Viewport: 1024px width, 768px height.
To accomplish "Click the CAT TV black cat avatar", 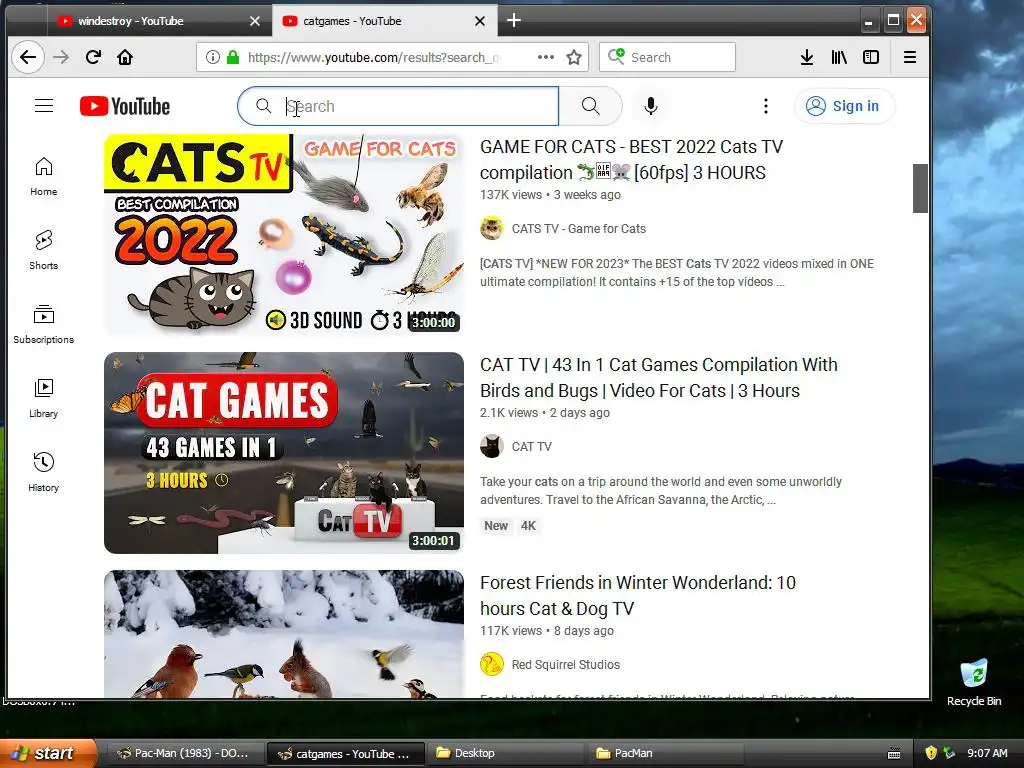I will click(x=492, y=447).
